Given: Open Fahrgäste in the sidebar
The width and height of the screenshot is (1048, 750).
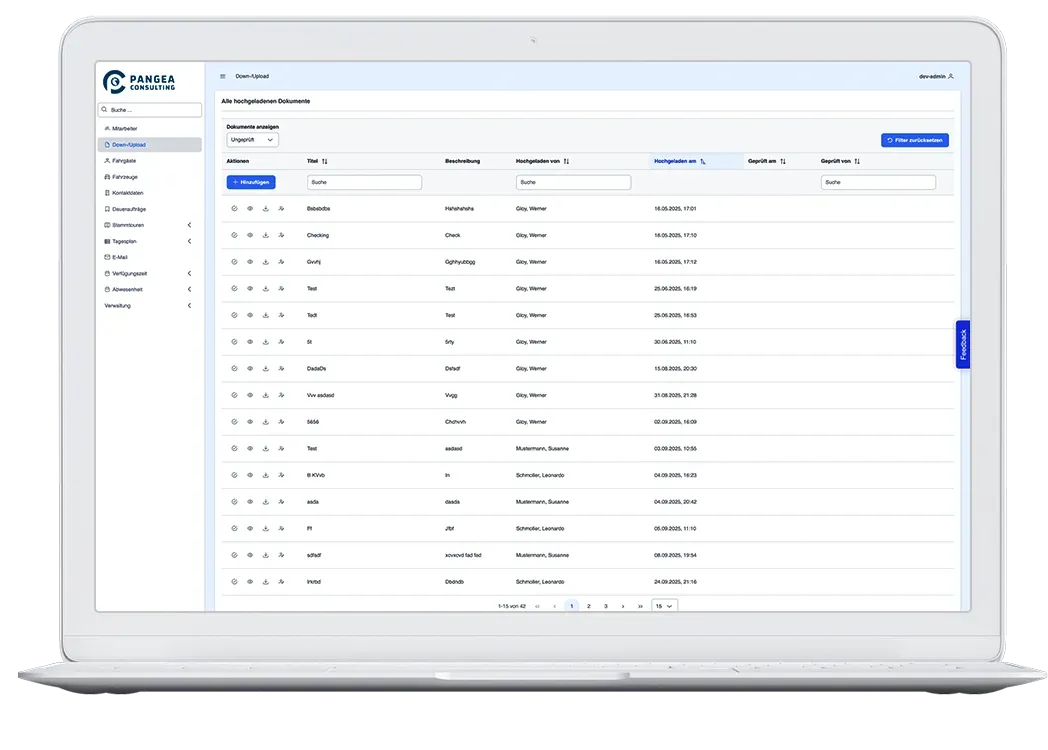Looking at the screenshot, I should (125, 160).
